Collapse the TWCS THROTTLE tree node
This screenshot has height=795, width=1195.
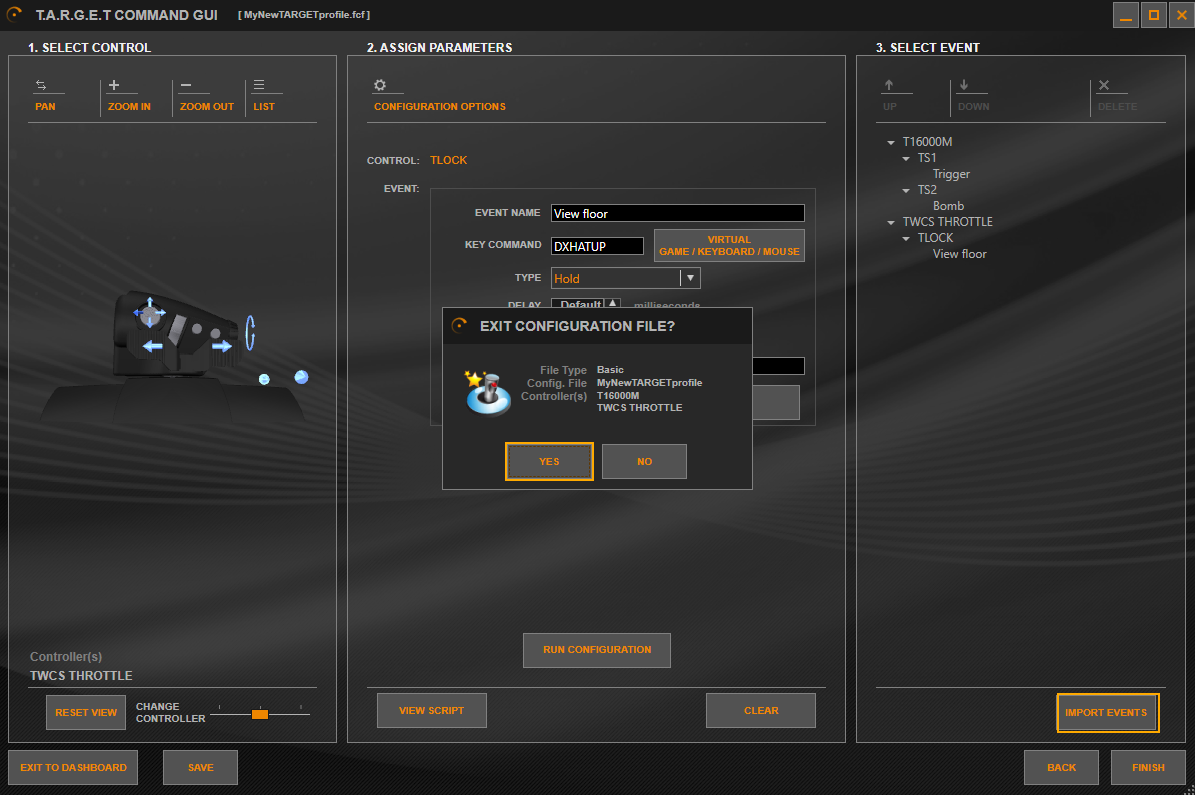890,223
